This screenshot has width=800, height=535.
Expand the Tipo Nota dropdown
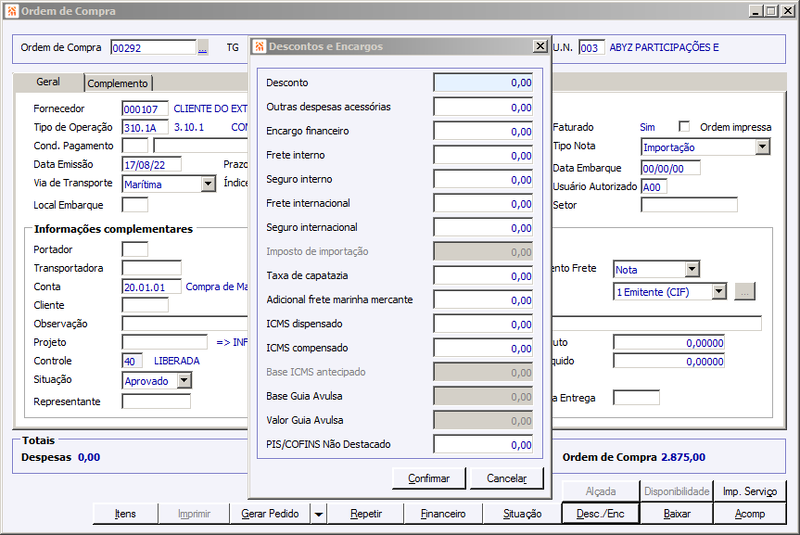click(762, 147)
